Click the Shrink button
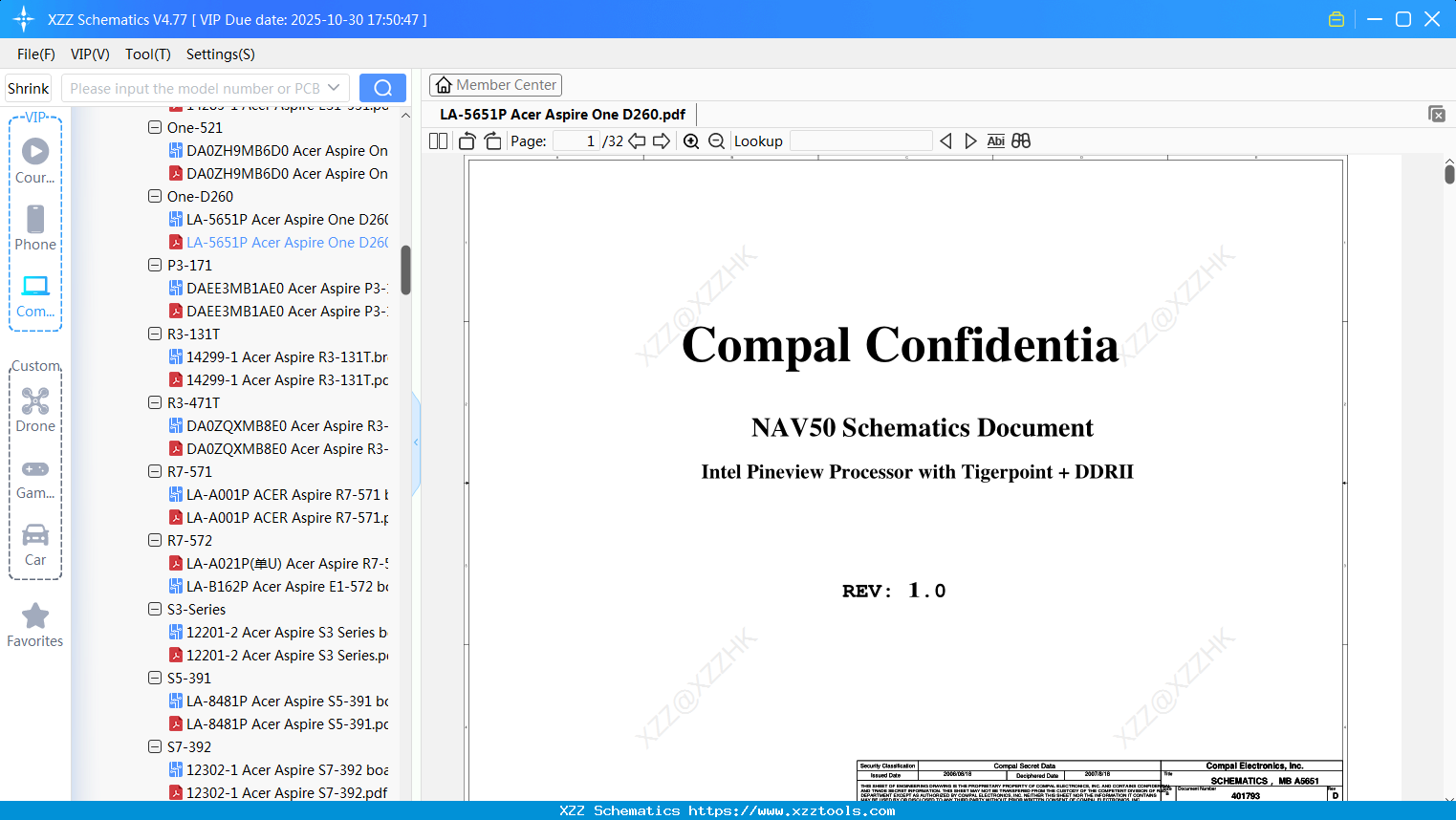The image size is (1456, 820). (x=29, y=88)
